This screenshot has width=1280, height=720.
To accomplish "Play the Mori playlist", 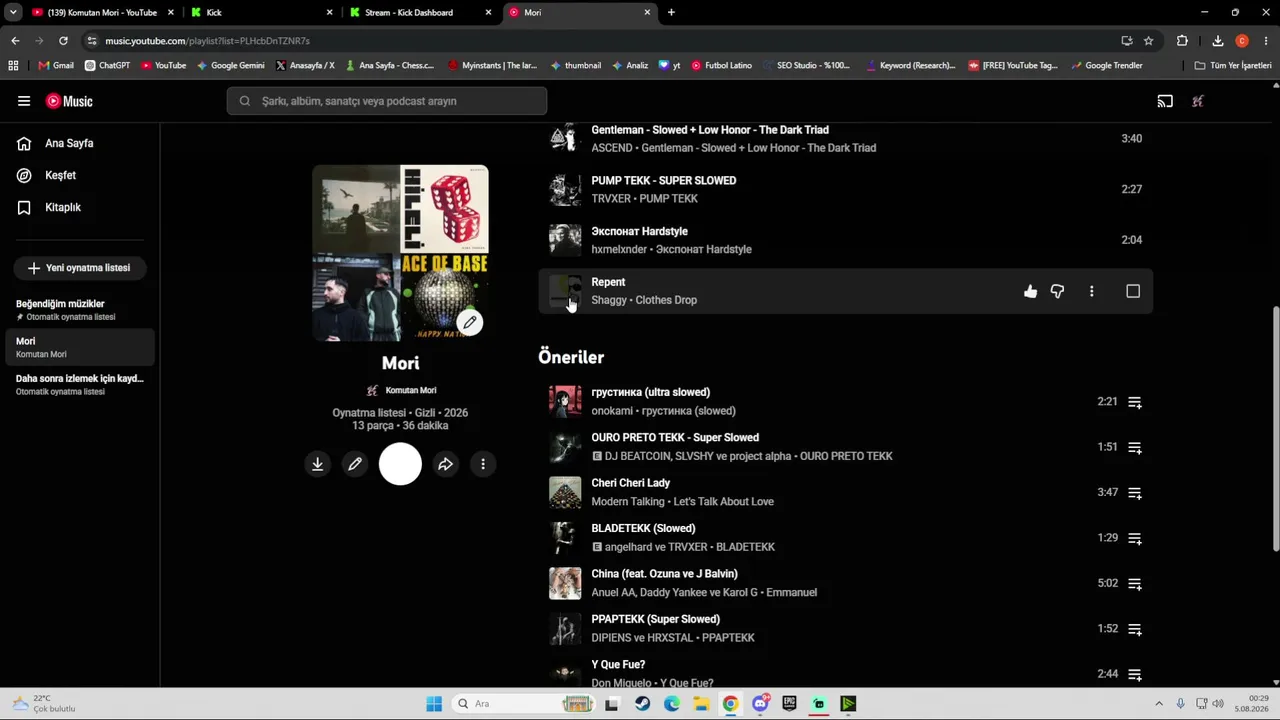I will (x=400, y=464).
